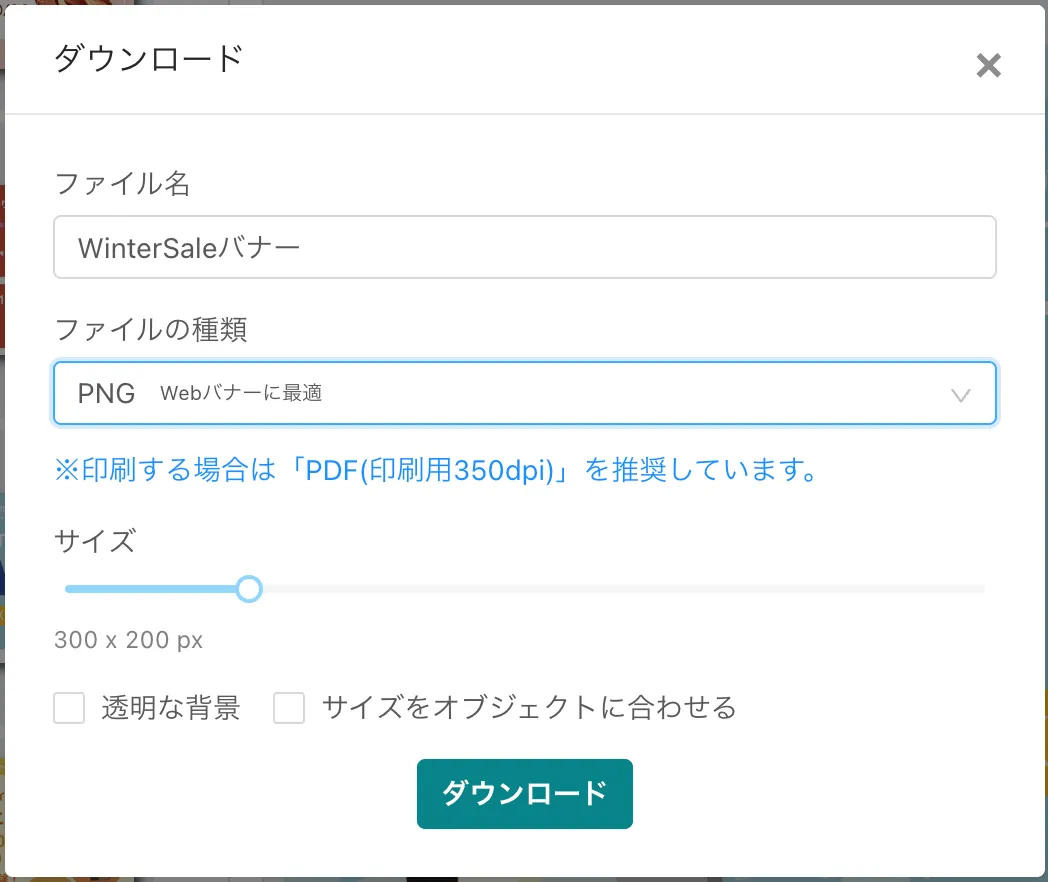Select the WinterSaleバナー file name field

524,246
